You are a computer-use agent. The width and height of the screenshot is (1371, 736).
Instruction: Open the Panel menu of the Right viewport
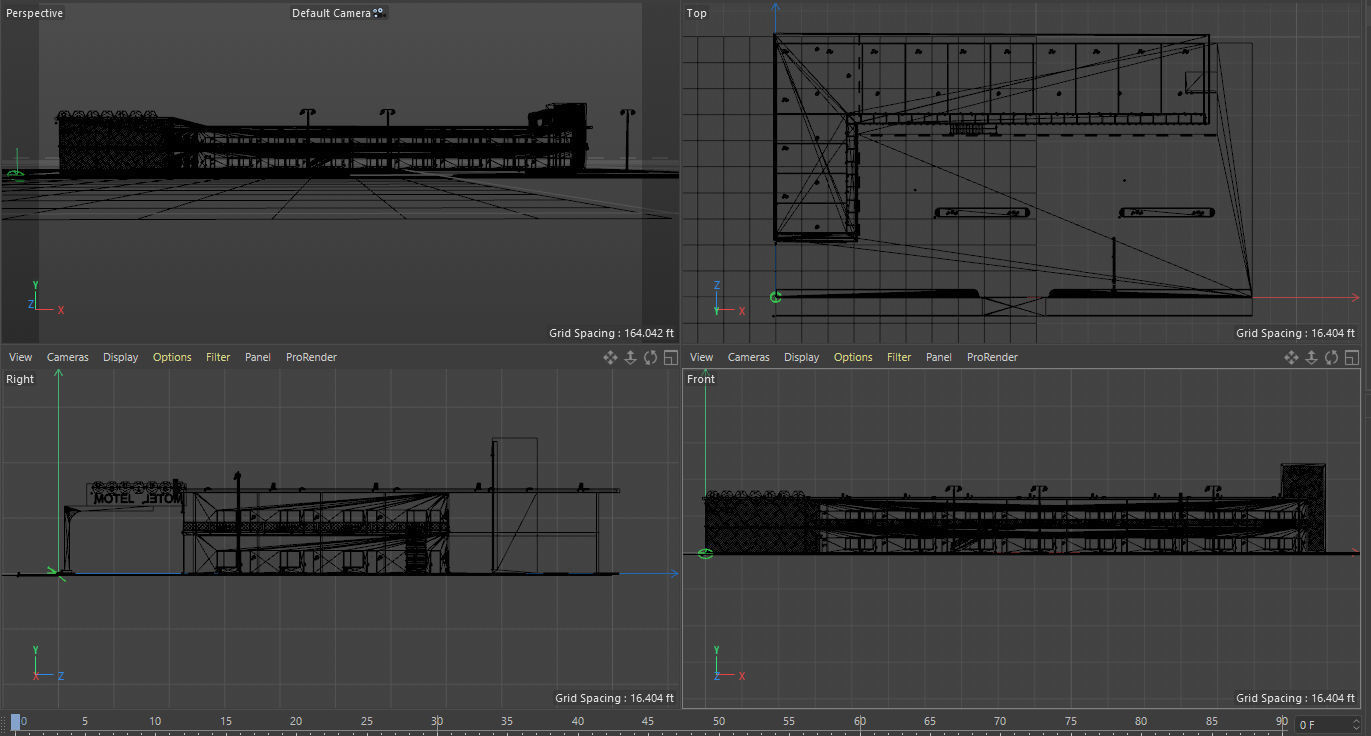[x=258, y=357]
